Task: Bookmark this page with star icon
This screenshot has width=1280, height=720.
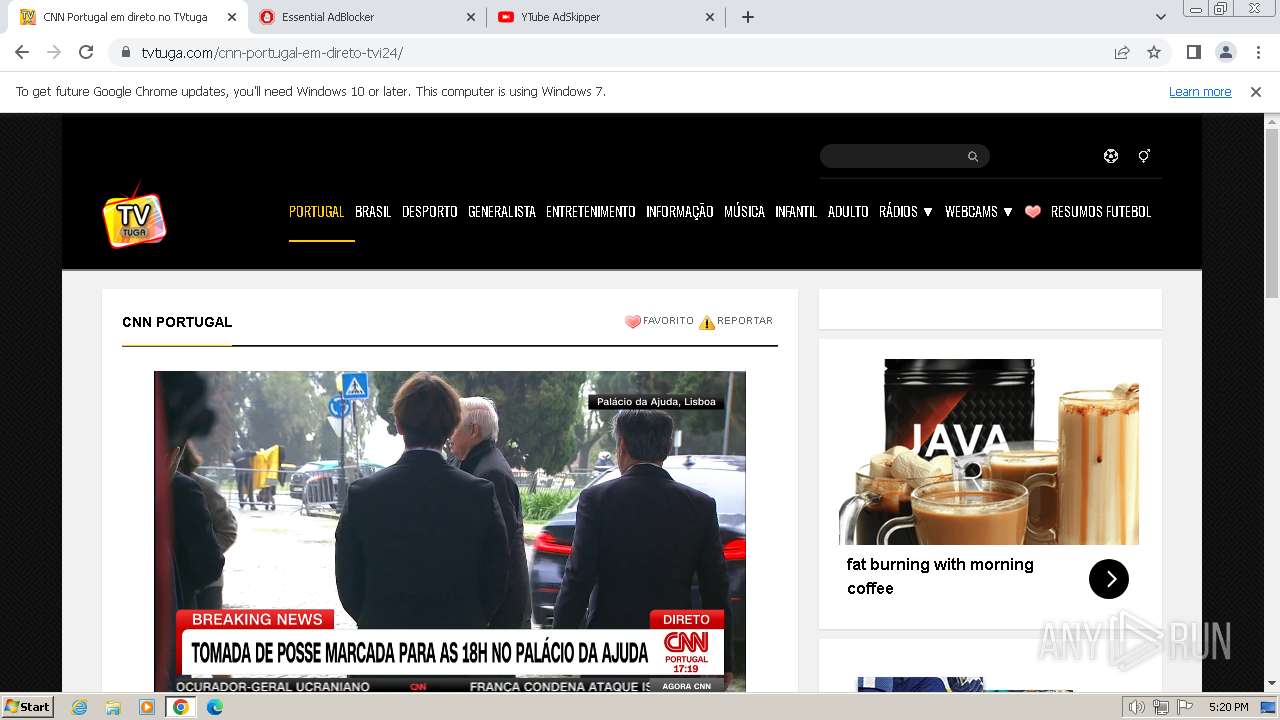Action: (1154, 52)
